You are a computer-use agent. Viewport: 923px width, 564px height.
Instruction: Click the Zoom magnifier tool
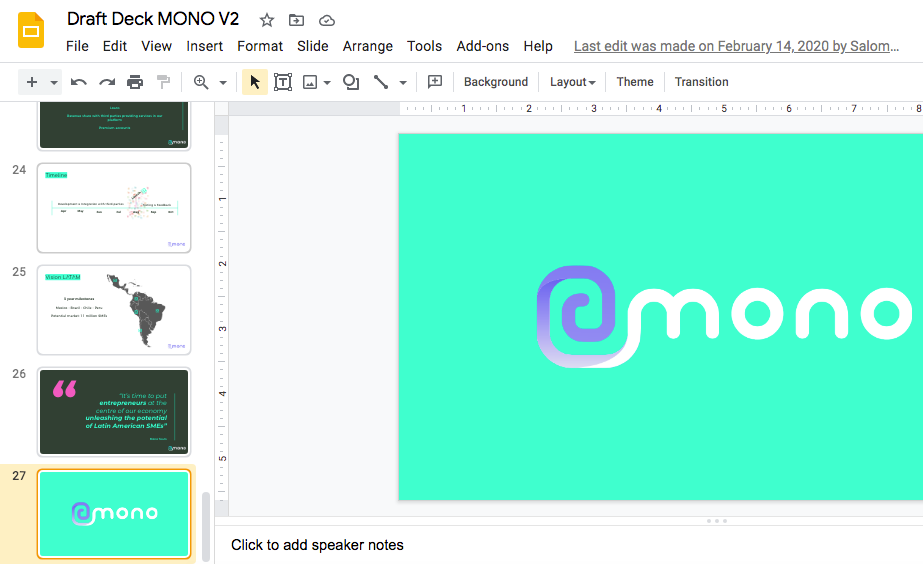pos(201,82)
